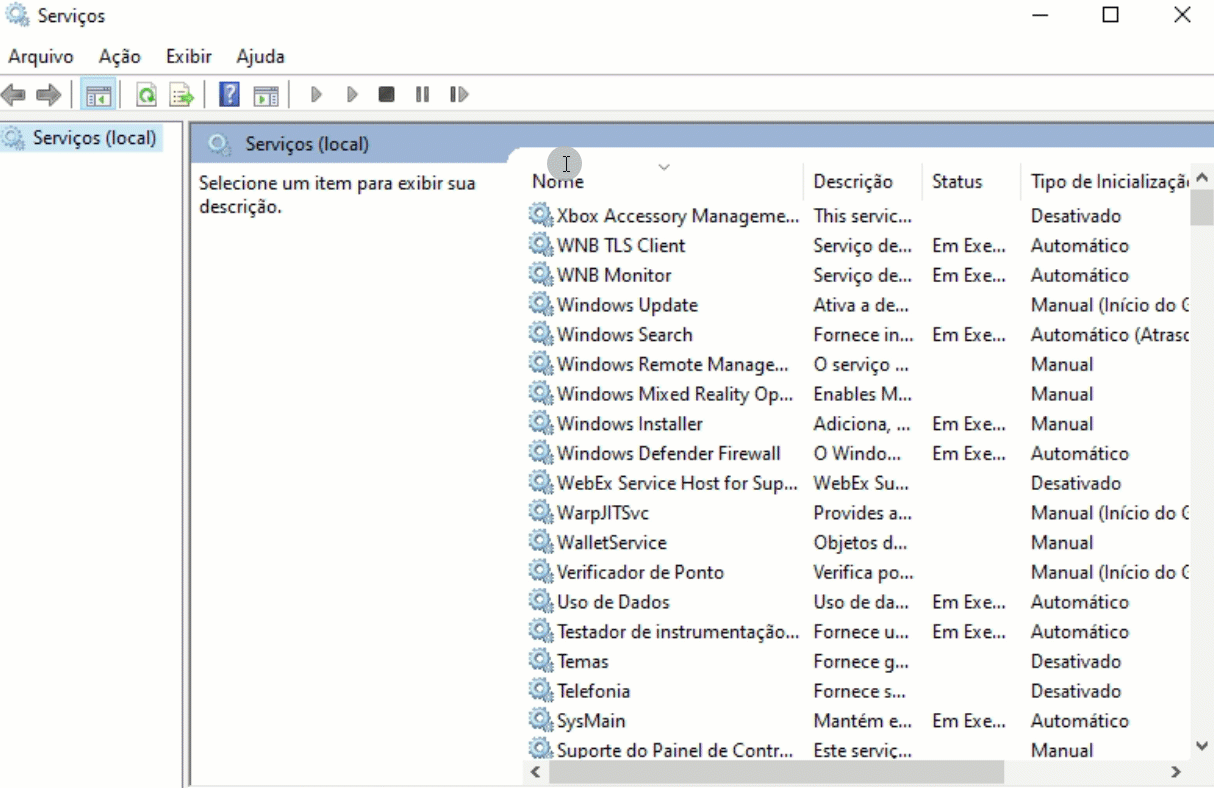
Task: Click the Em Exe... status of Windows Installer
Action: point(969,424)
